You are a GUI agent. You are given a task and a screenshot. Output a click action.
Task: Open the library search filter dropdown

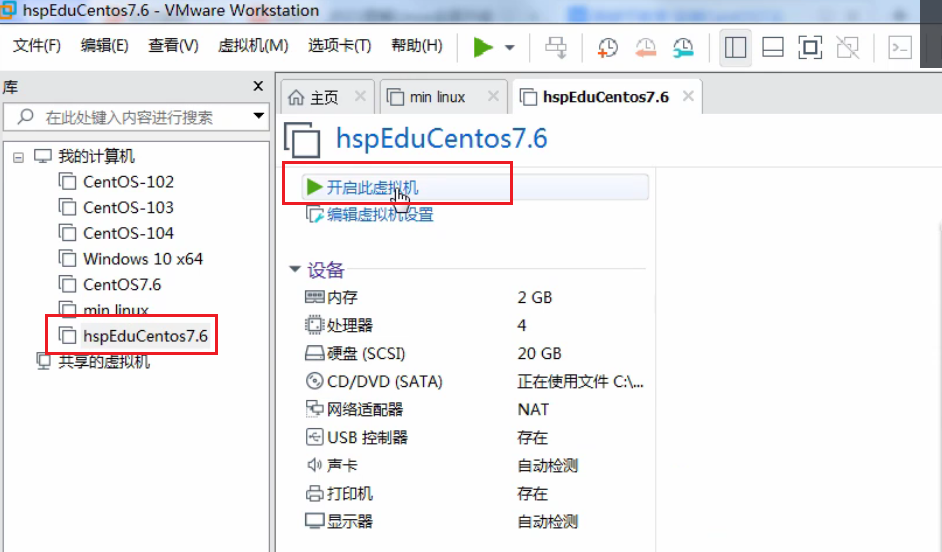pyautogui.click(x=259, y=115)
